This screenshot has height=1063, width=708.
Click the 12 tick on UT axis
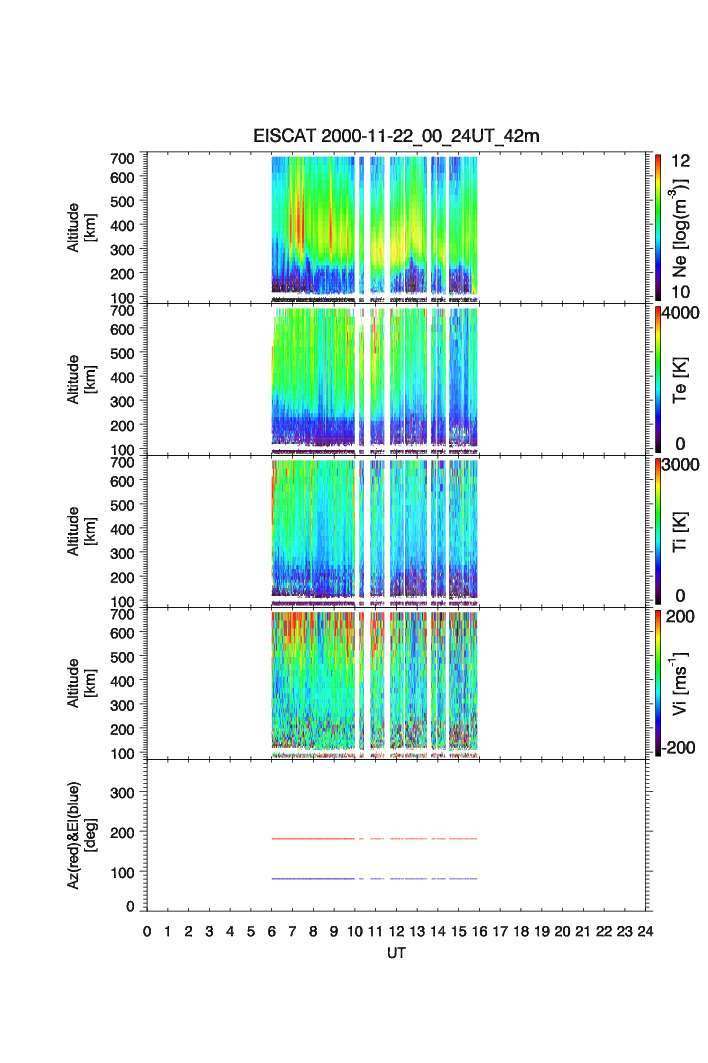[396, 931]
